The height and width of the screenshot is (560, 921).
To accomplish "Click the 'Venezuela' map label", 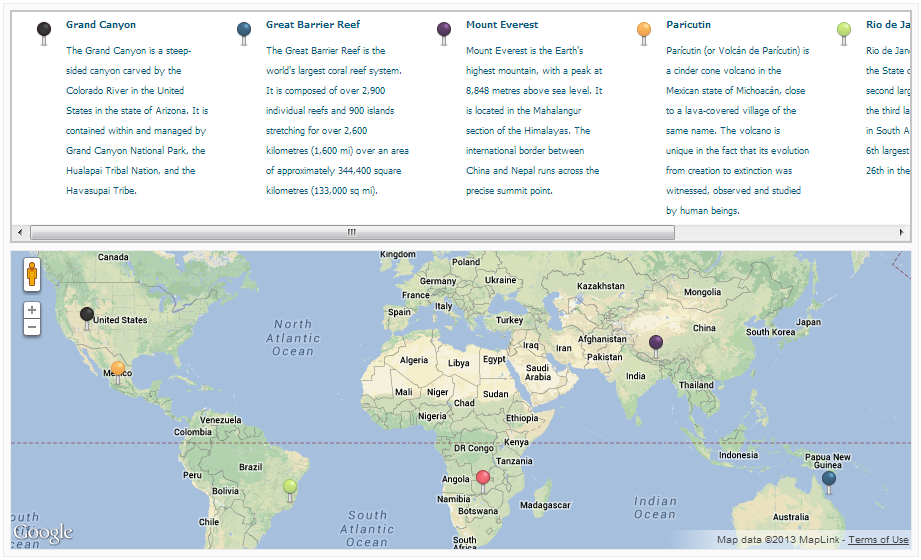I will (x=220, y=420).
